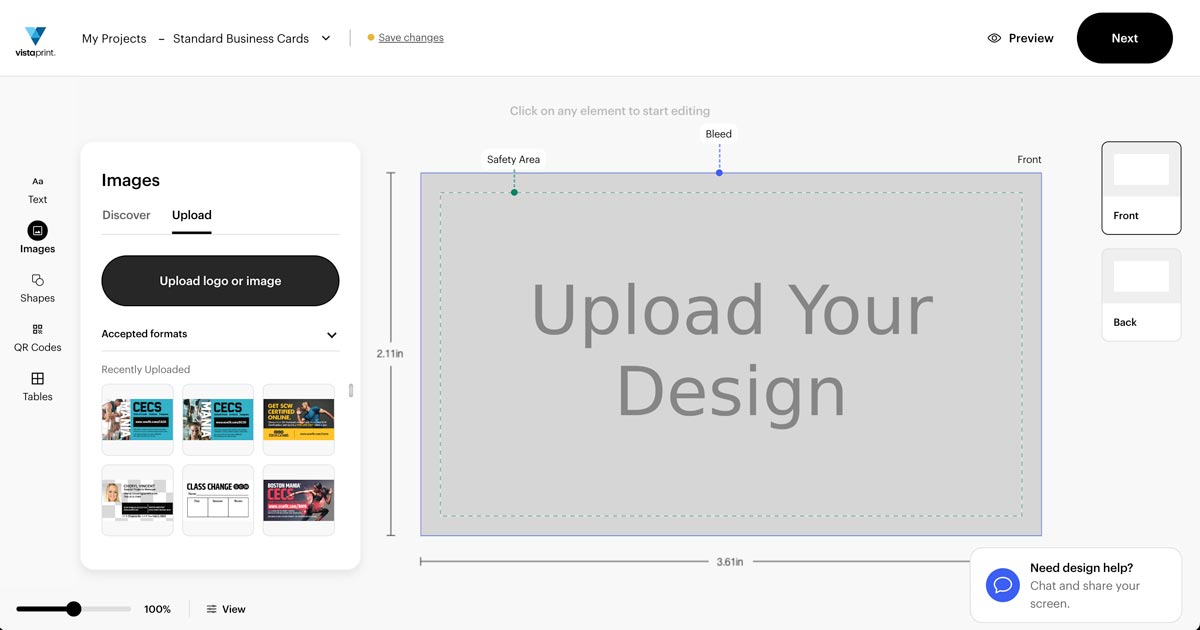Image resolution: width=1200 pixels, height=630 pixels.
Task: Open My Projects link
Action: pos(114,39)
